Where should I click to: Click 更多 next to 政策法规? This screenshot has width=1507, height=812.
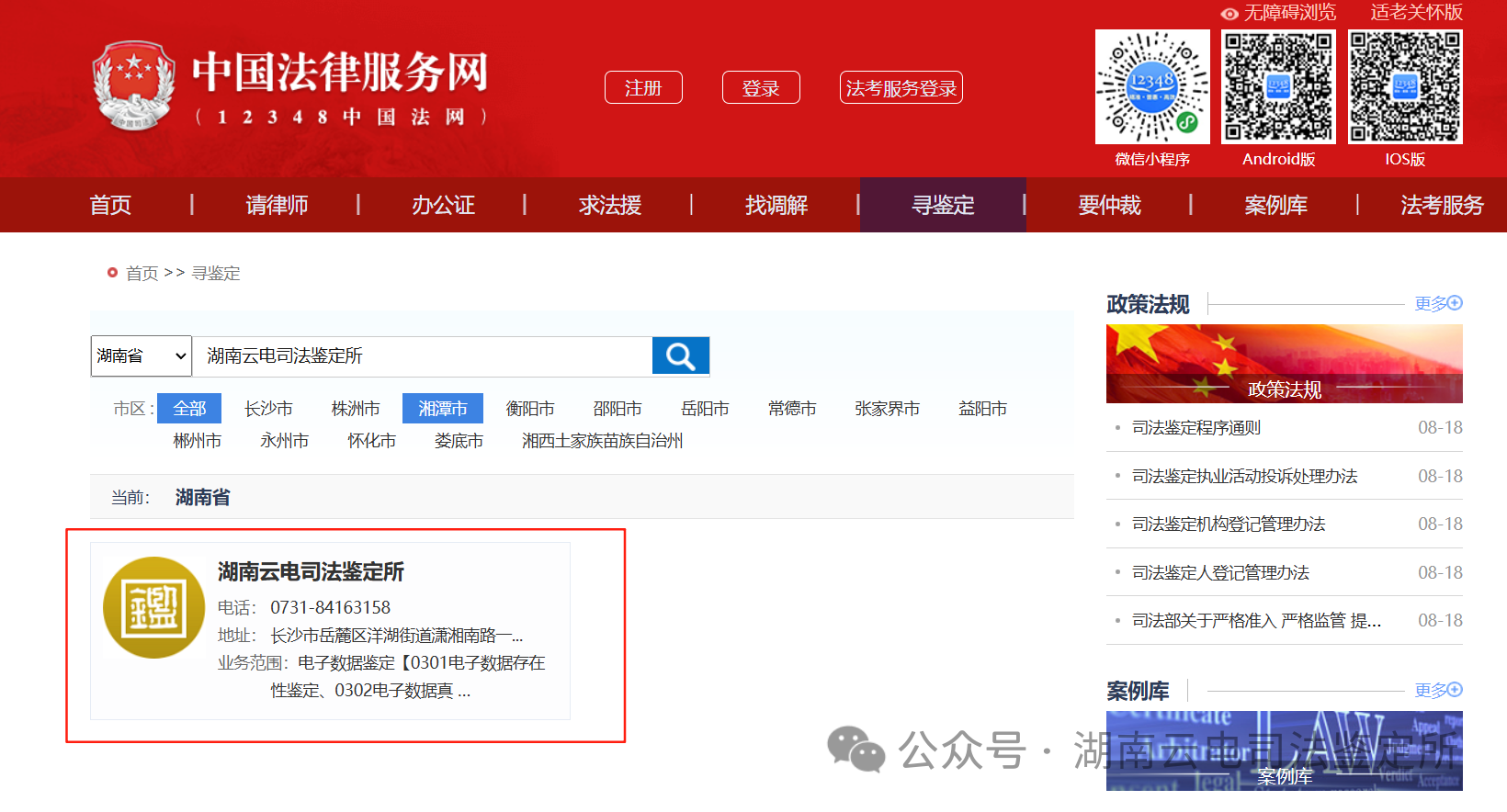(x=1438, y=303)
